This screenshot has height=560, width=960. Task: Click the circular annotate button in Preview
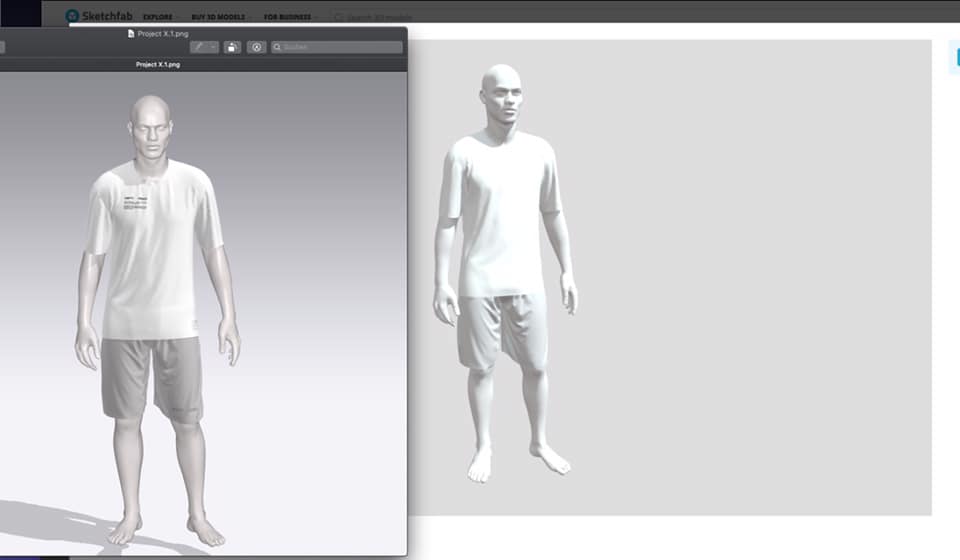pos(257,47)
